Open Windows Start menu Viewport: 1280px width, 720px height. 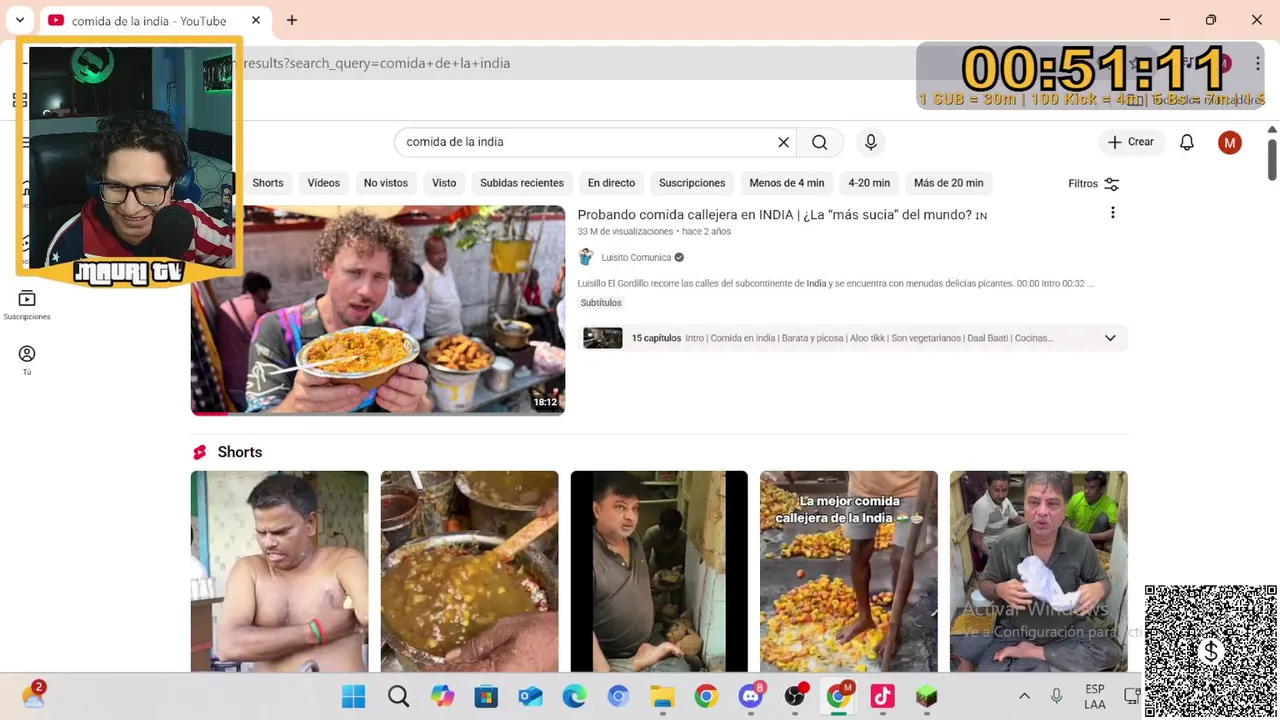point(354,697)
